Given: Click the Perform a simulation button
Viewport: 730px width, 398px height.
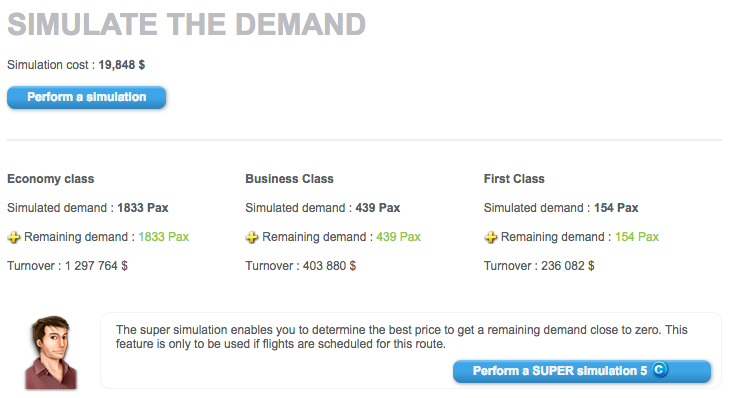Looking at the screenshot, I should 87,97.
